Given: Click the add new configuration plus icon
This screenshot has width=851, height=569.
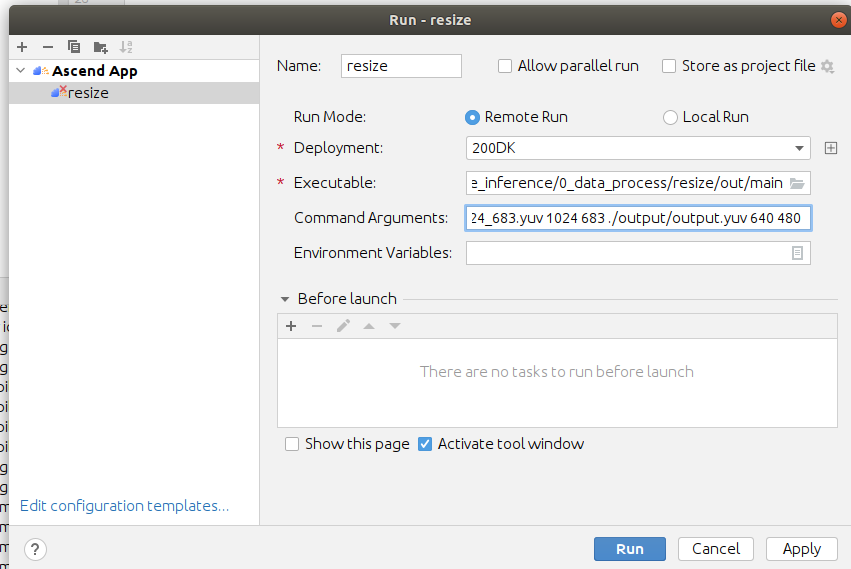Looking at the screenshot, I should tap(22, 47).
